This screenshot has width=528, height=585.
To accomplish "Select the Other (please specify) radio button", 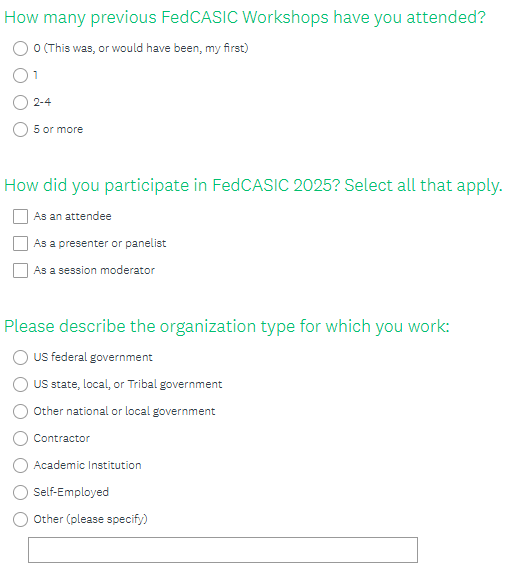I will pos(21,519).
